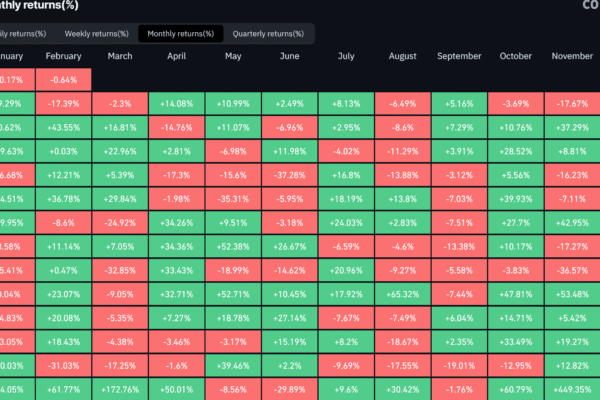This screenshot has height=400, width=600.
Task: Select the +65.32% cell in August
Action: click(404, 294)
